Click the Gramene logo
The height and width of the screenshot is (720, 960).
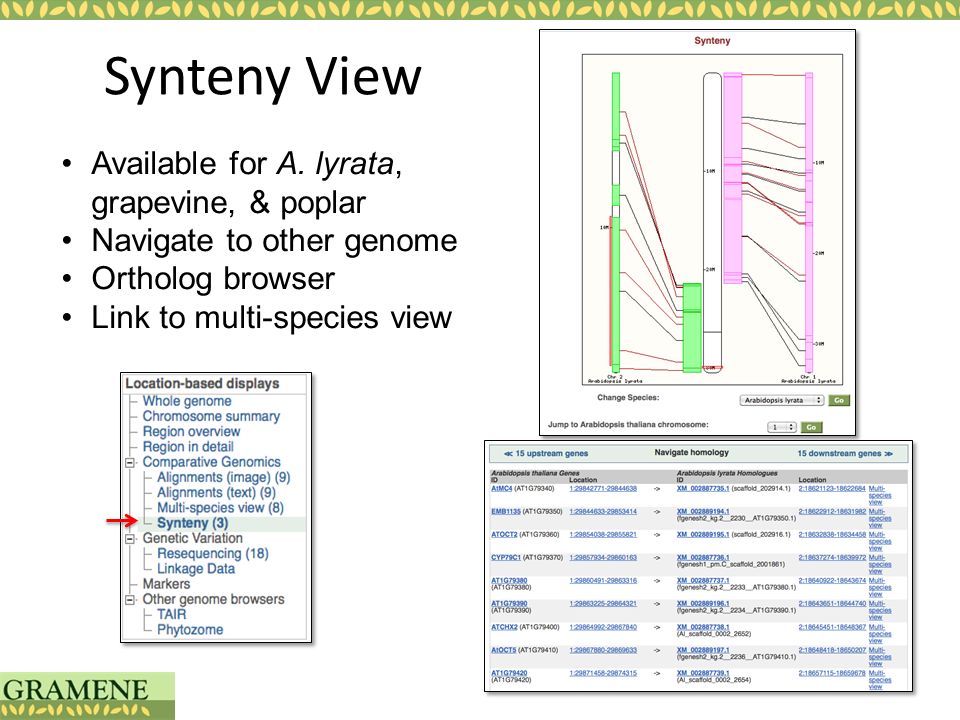pyautogui.click(x=87, y=696)
